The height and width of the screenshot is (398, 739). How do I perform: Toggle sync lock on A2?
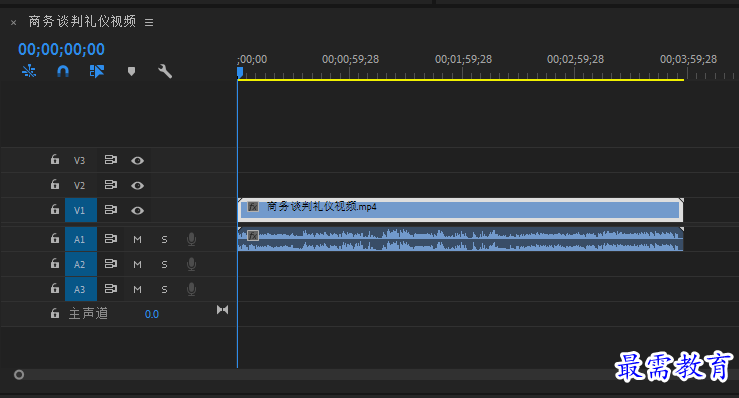110,264
